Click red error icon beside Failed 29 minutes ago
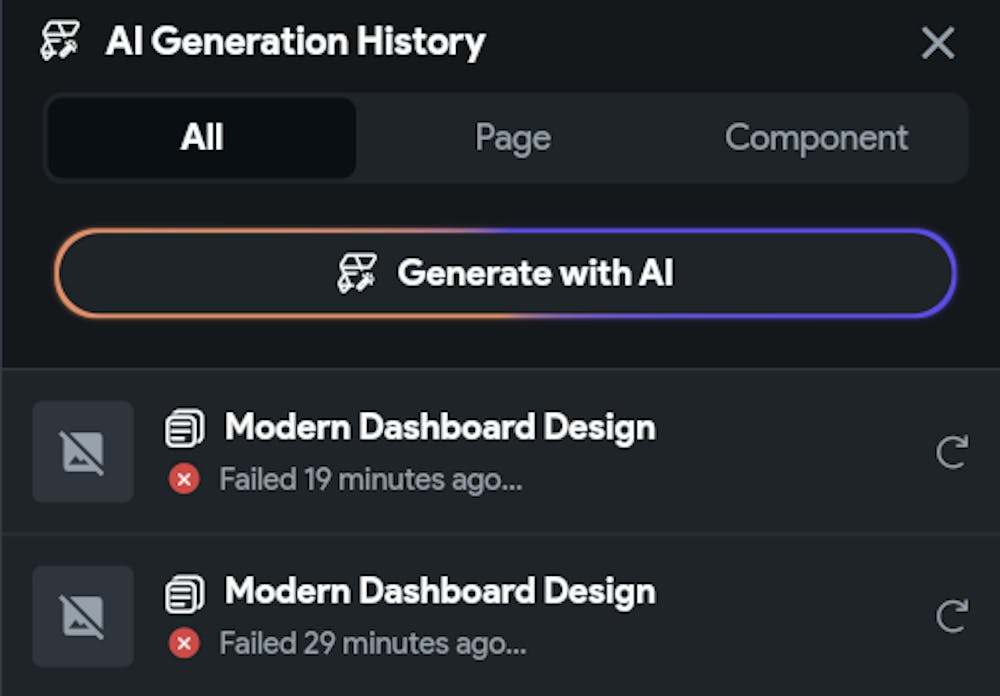The height and width of the screenshot is (696, 1000). [x=184, y=643]
